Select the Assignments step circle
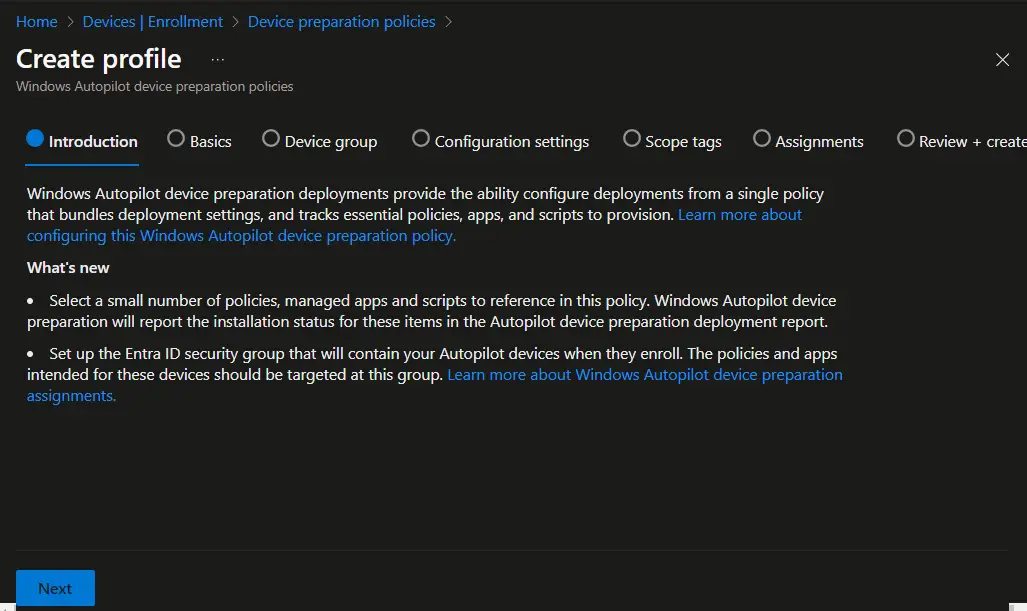 click(x=762, y=139)
